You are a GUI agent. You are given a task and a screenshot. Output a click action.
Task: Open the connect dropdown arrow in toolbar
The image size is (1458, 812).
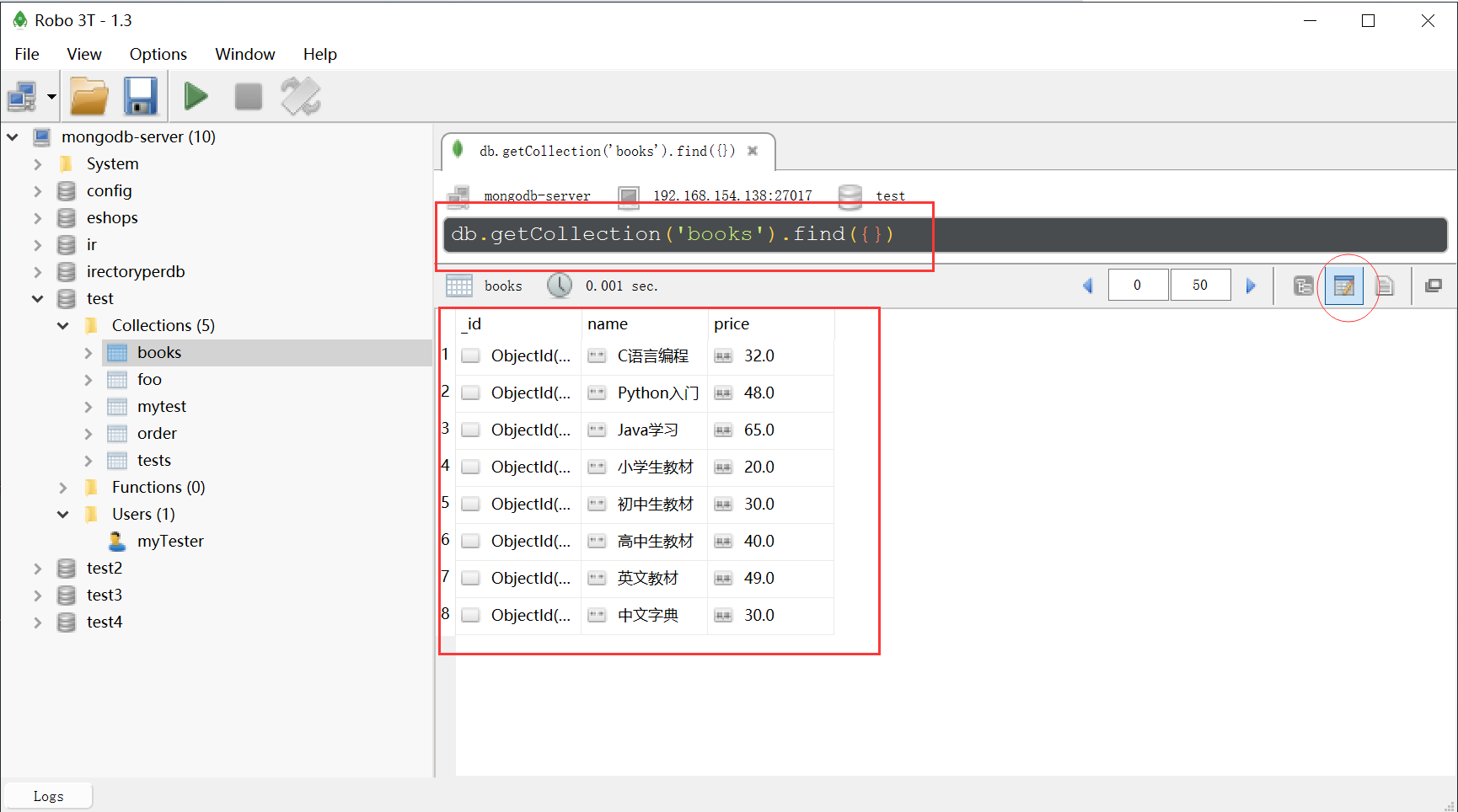coord(51,97)
